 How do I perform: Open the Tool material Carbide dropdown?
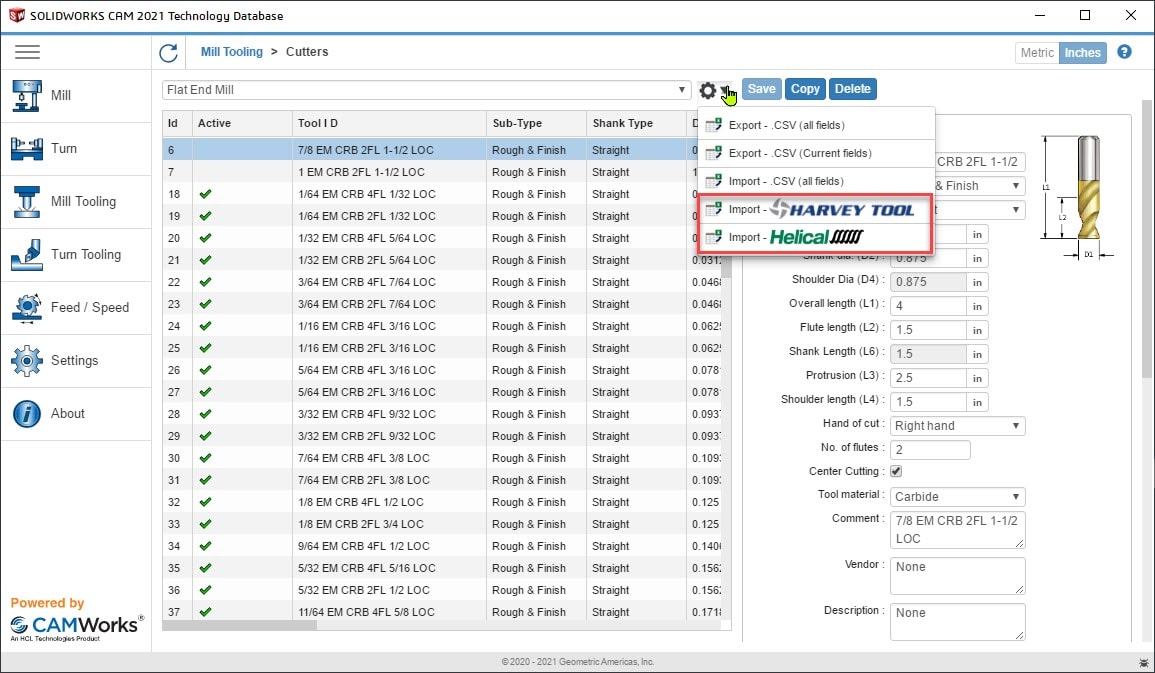(957, 497)
